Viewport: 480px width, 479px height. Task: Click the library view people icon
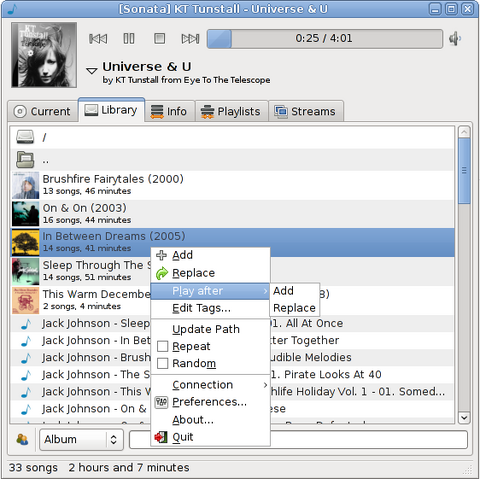[22, 439]
